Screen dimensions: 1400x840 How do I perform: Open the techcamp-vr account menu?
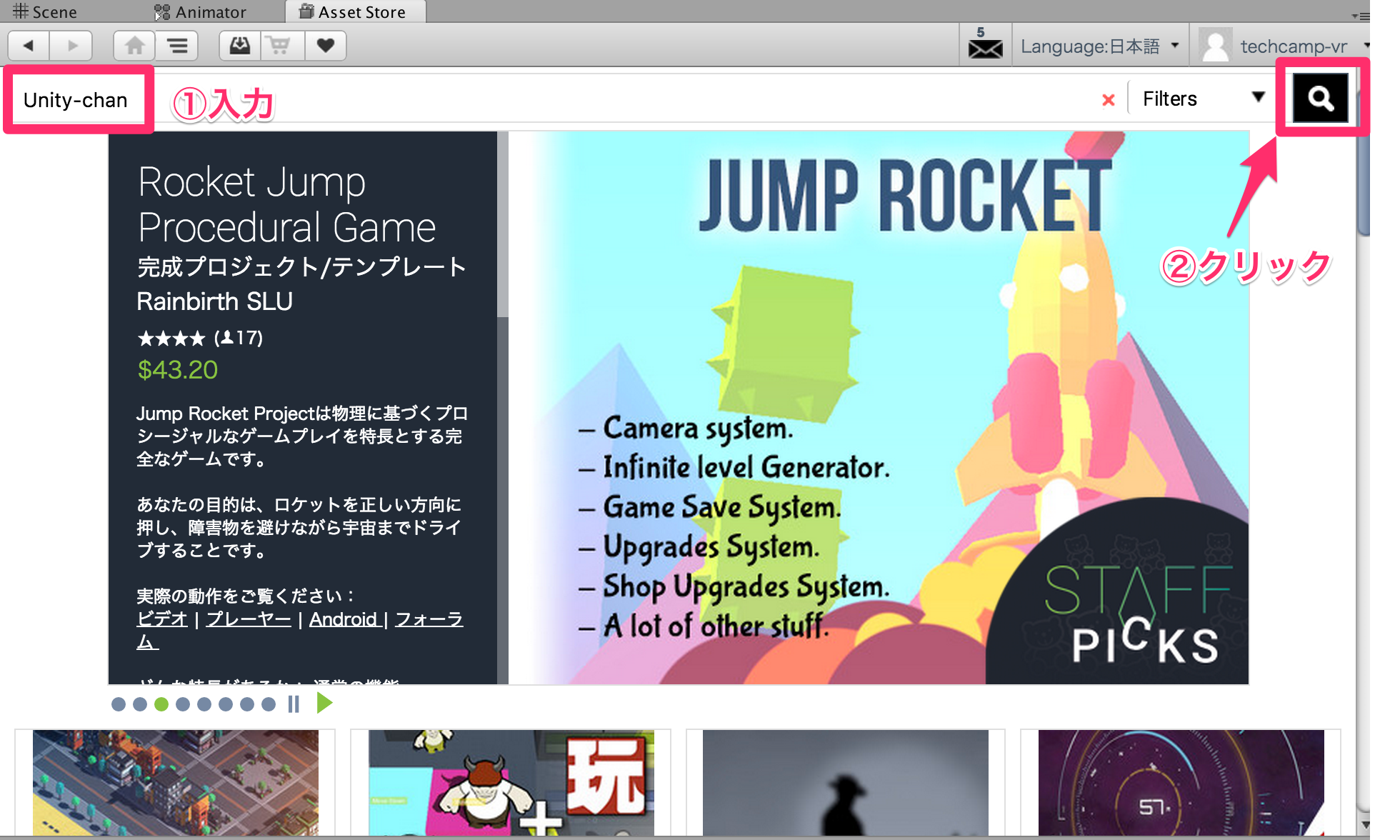[x=1293, y=46]
